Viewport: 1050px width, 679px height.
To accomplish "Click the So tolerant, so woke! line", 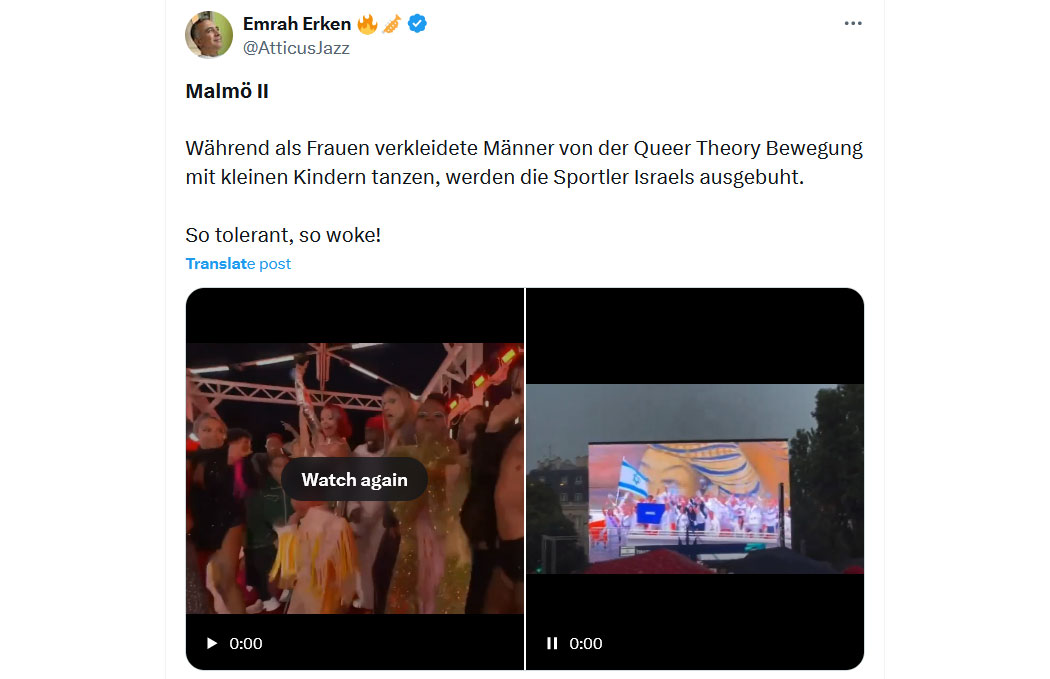I will 283,235.
